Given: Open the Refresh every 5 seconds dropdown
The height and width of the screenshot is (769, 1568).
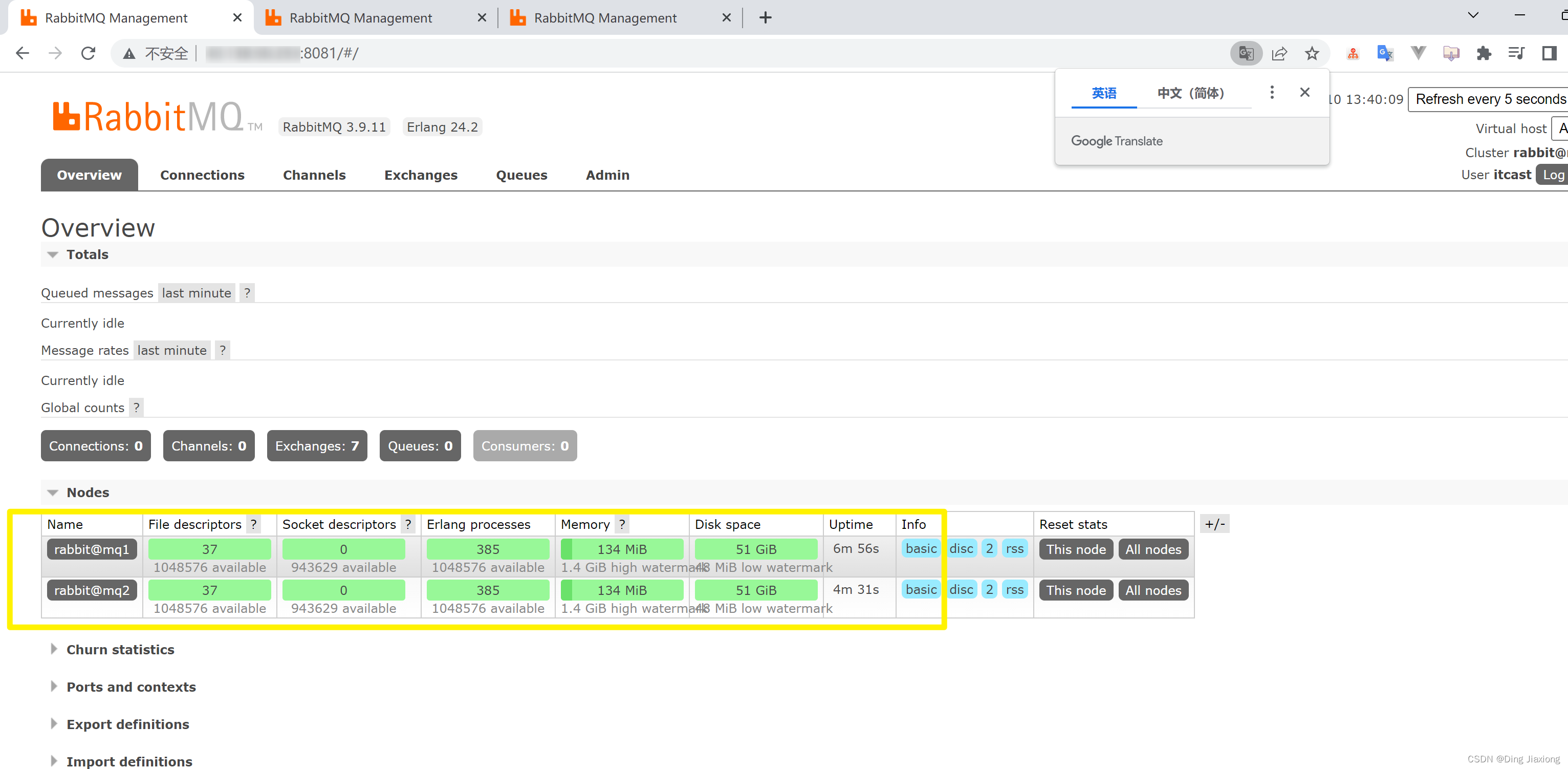Looking at the screenshot, I should [1488, 99].
